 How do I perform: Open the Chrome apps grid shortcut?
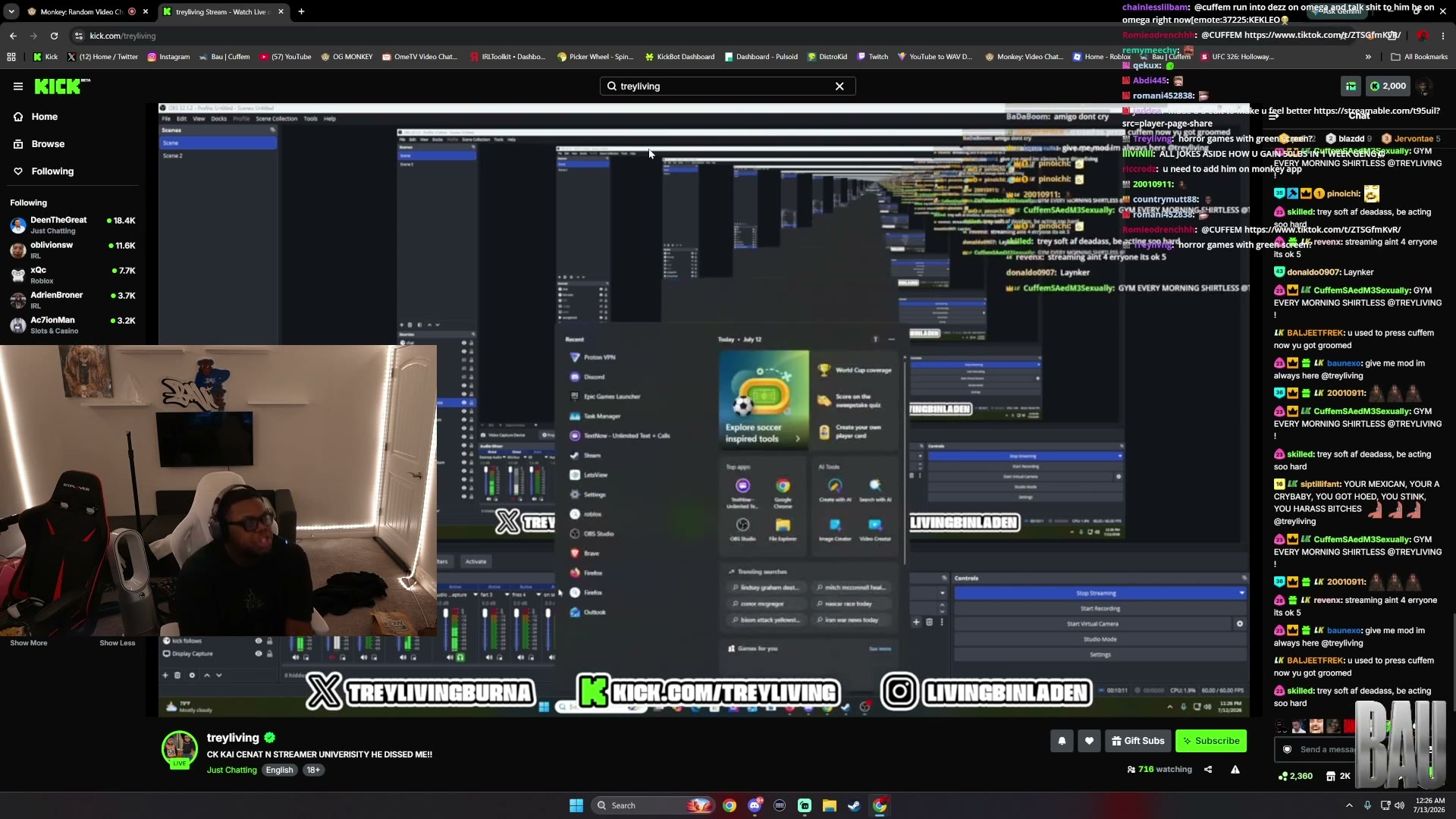tap(11, 57)
